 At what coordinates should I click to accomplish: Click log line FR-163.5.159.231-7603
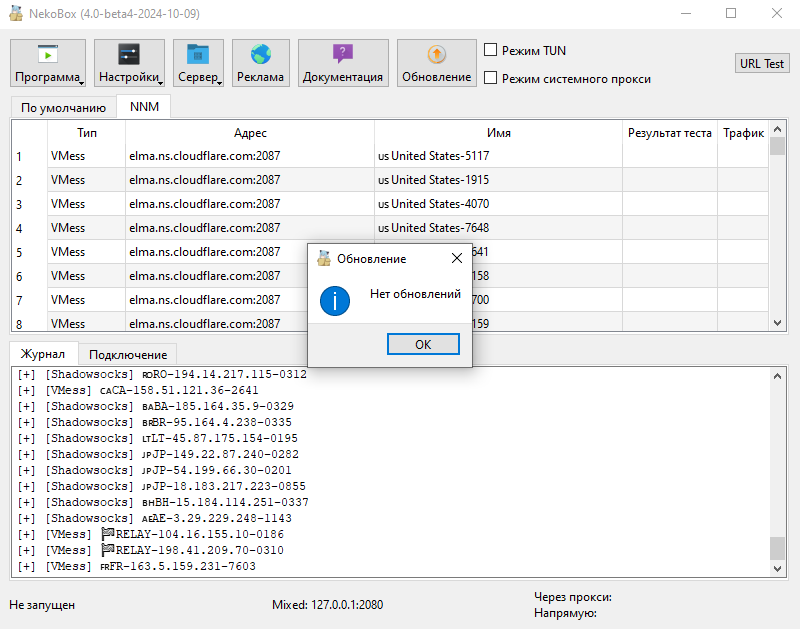click(x=137, y=566)
